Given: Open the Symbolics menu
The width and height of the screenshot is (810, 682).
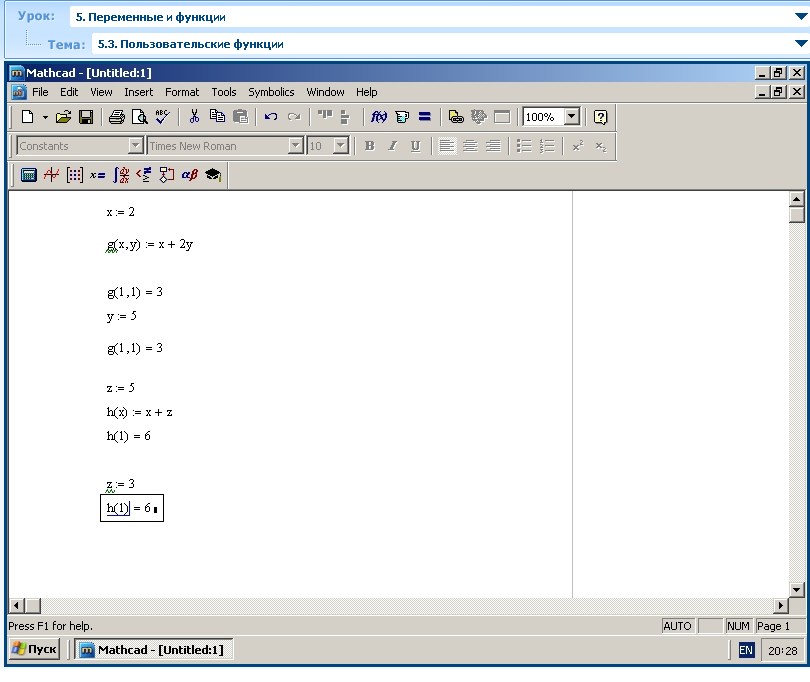Looking at the screenshot, I should click(271, 92).
